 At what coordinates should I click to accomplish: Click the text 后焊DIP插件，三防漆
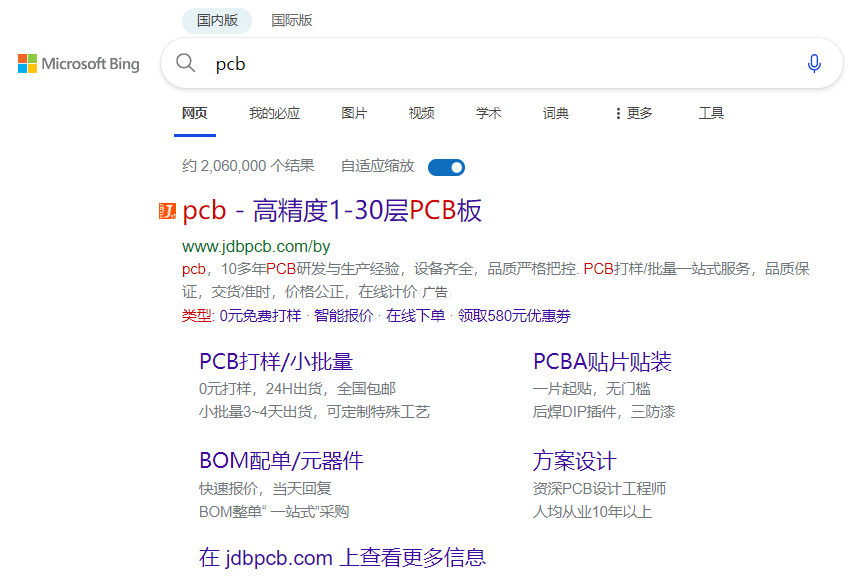coord(604,412)
